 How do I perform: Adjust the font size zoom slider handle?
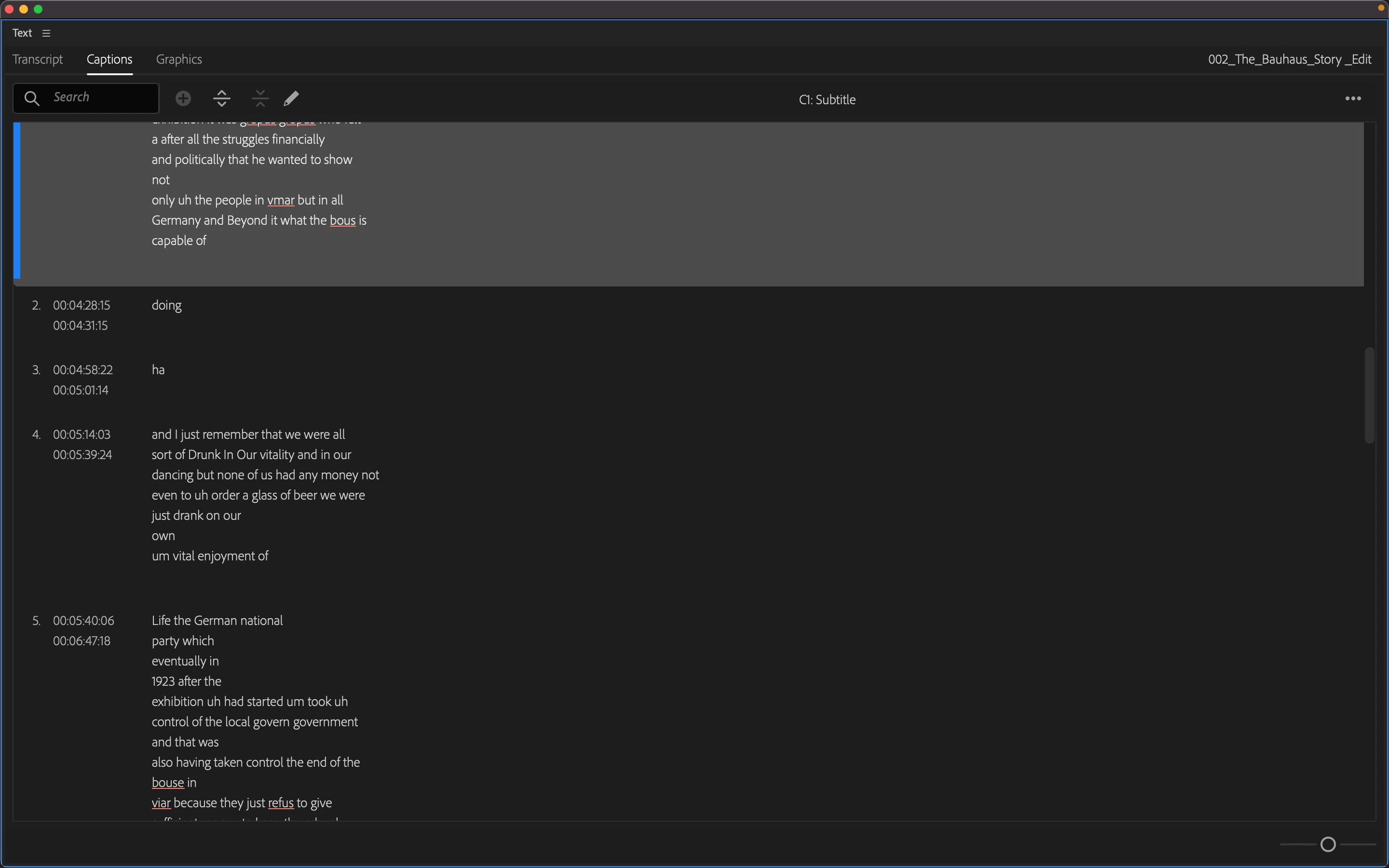click(x=1328, y=844)
